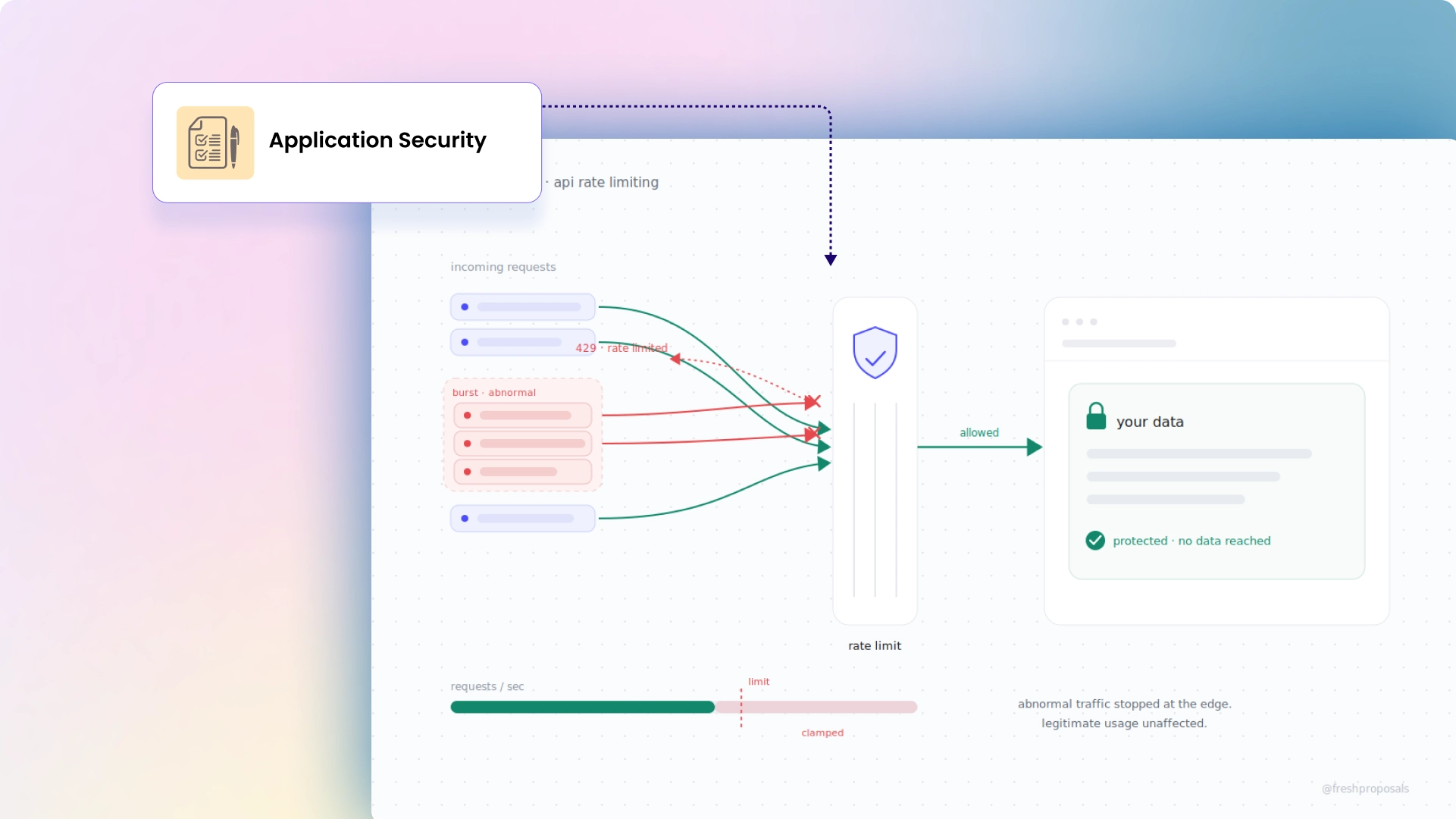The width and height of the screenshot is (1456, 819).
Task: Select the bottom blue incoming request row
Action: (523, 519)
